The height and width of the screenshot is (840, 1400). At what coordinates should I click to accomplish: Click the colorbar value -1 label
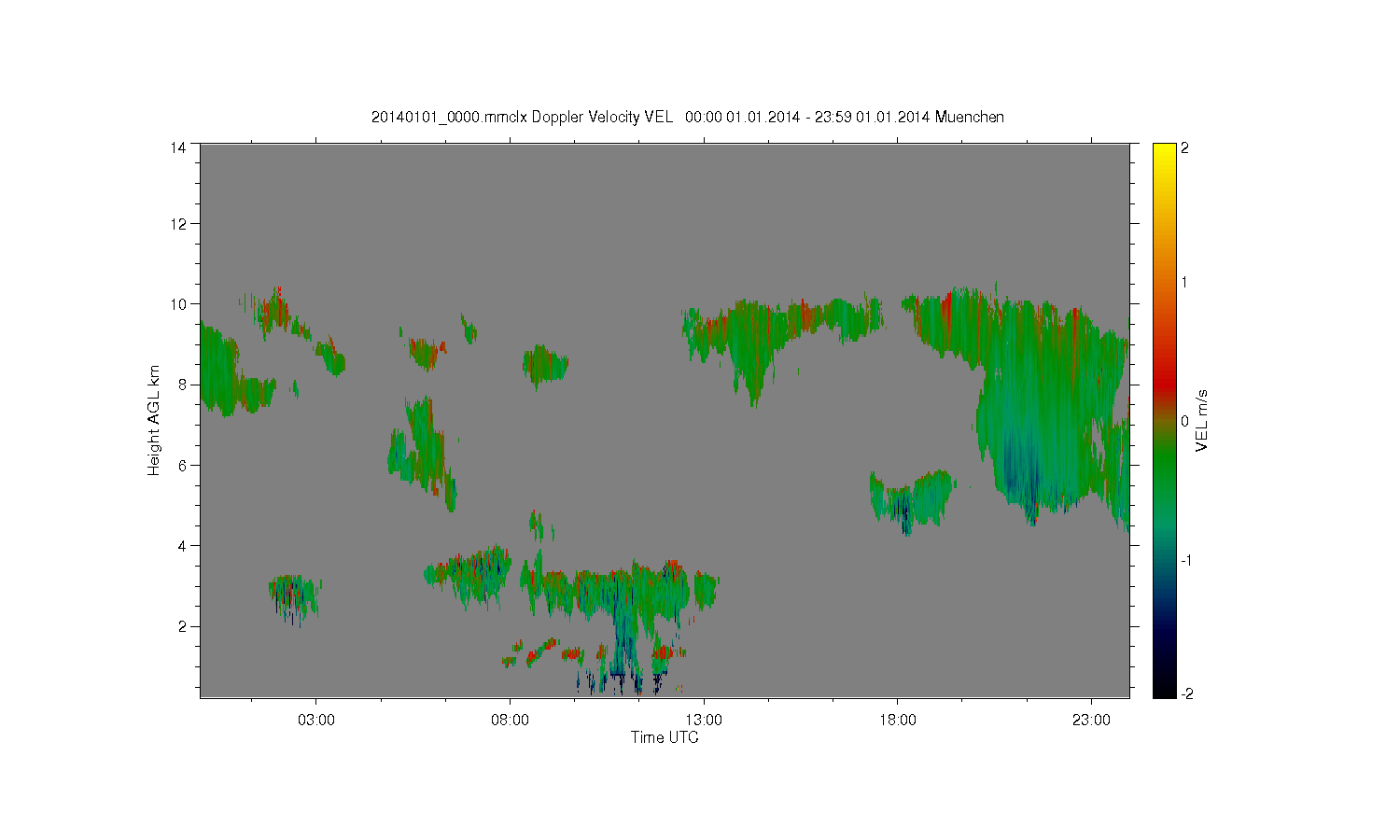(x=1185, y=560)
